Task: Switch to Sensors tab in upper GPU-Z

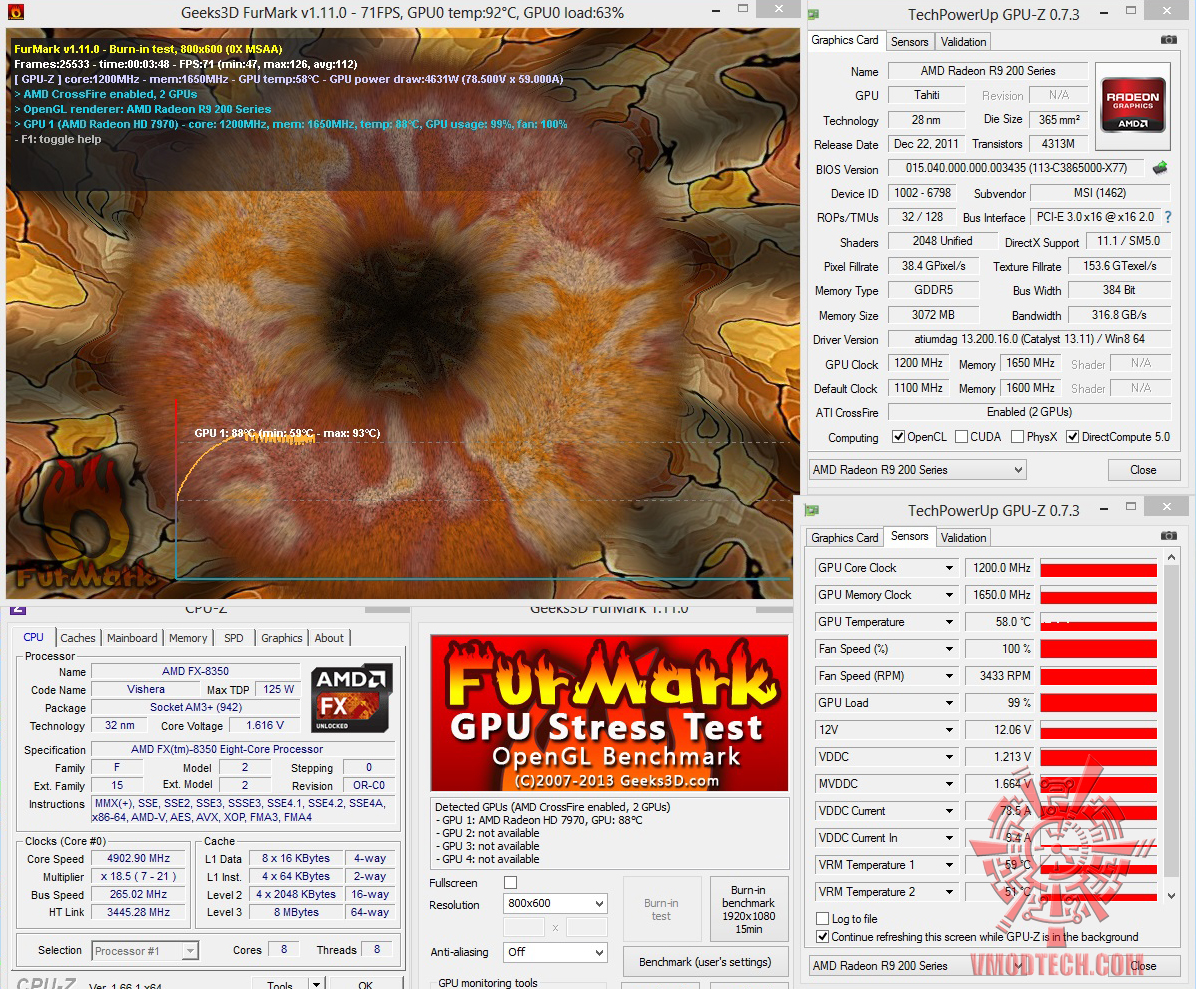Action: tap(909, 42)
